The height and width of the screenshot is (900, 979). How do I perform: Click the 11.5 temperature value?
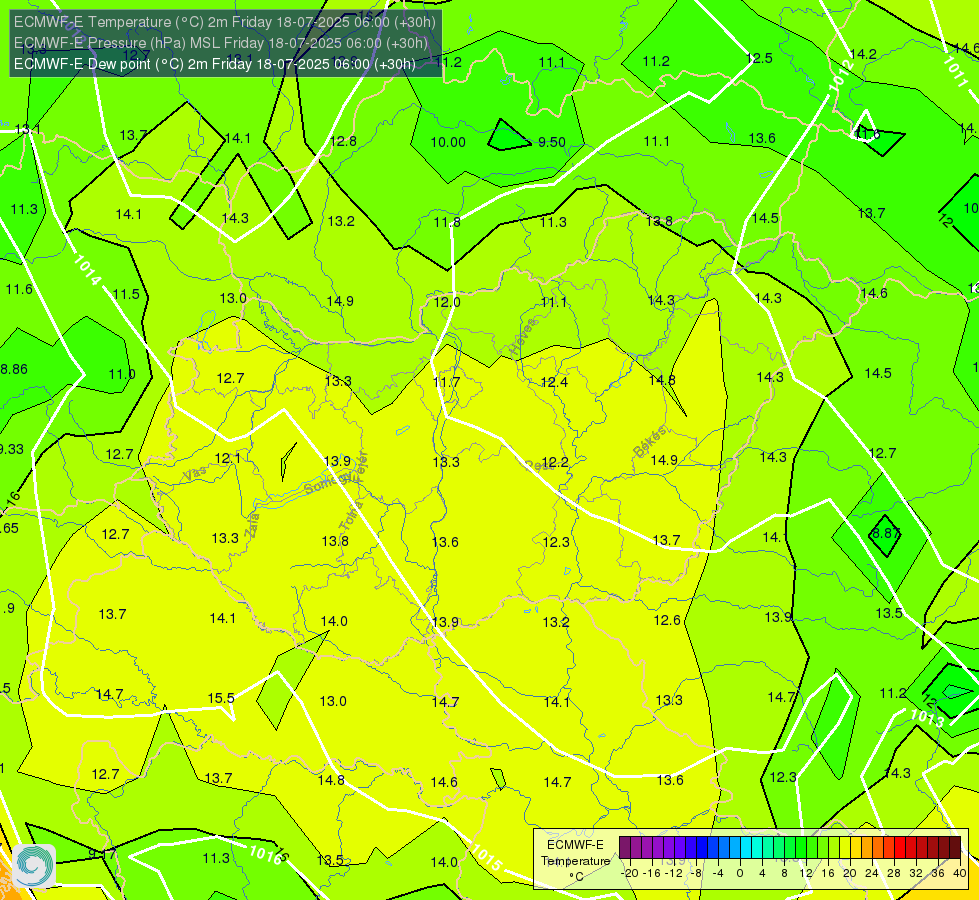tap(126, 294)
